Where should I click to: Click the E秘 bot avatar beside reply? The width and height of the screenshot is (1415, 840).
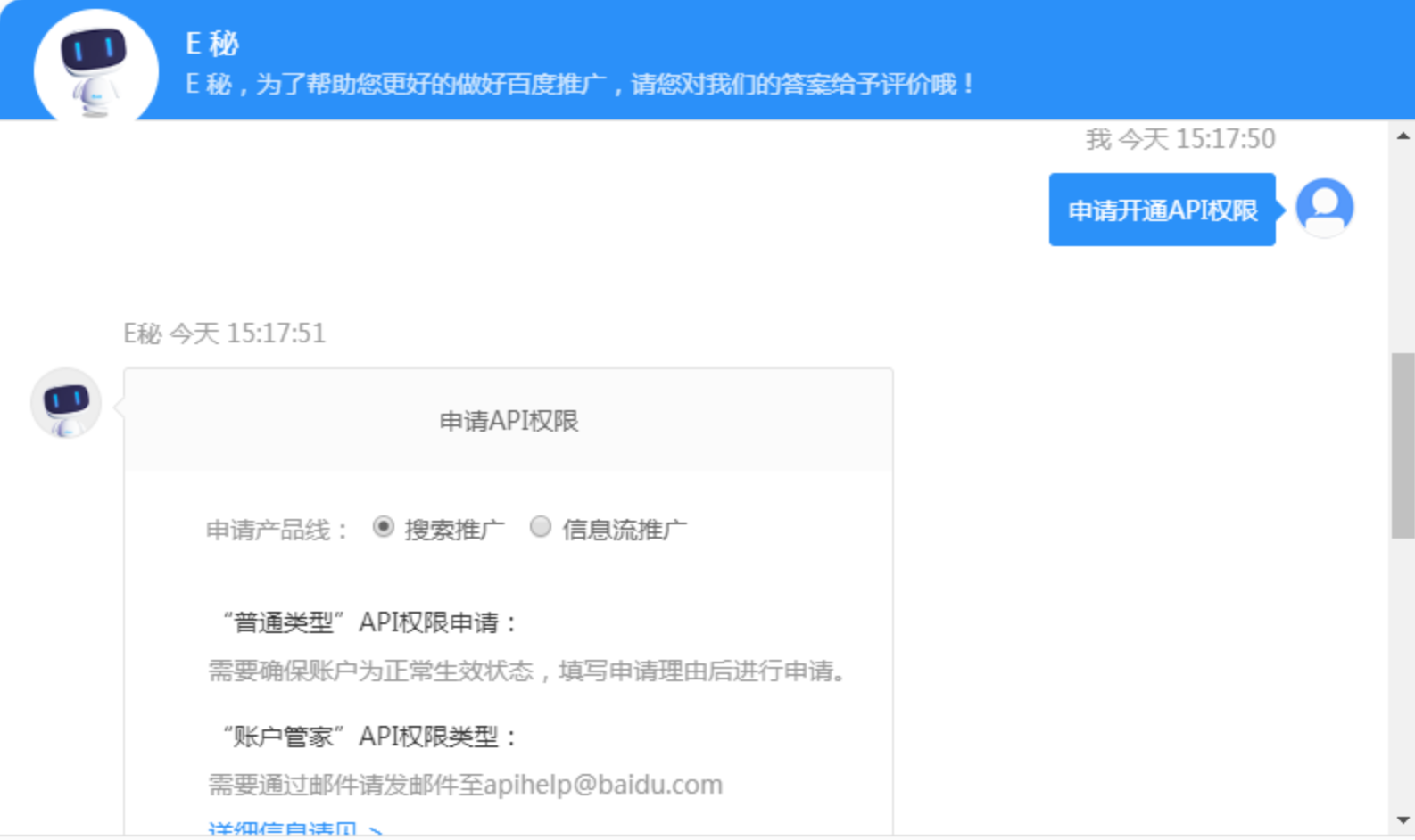point(65,403)
